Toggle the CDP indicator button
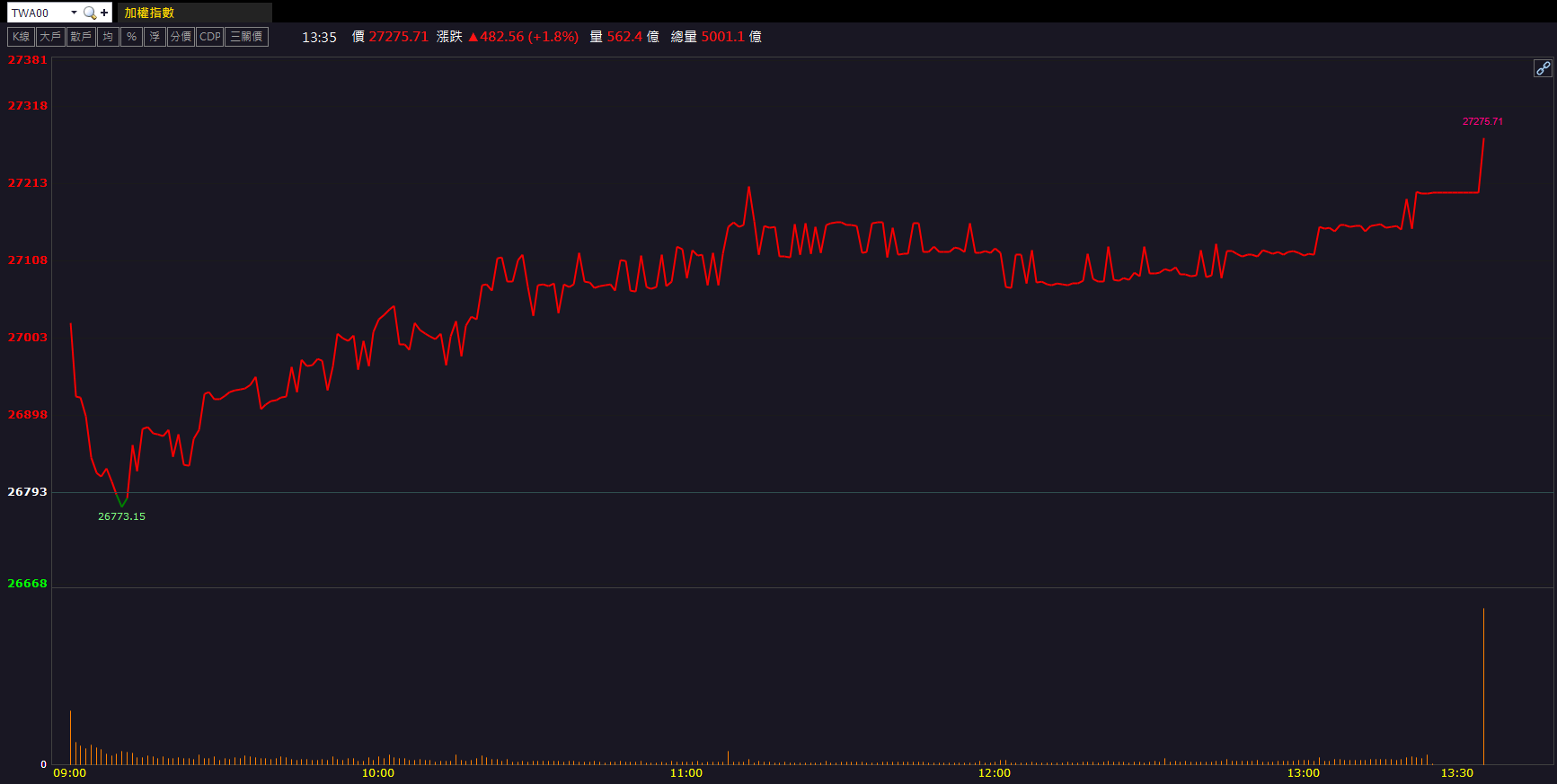 (x=210, y=37)
